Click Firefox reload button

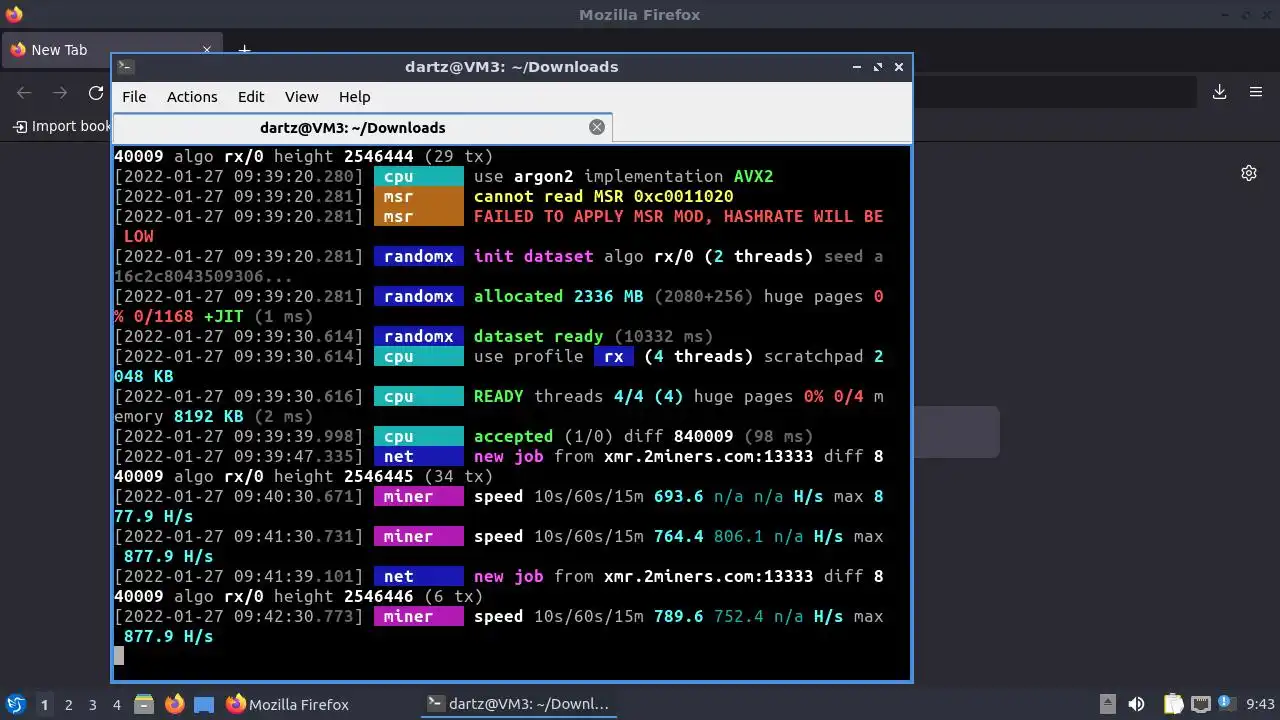[x=96, y=93]
